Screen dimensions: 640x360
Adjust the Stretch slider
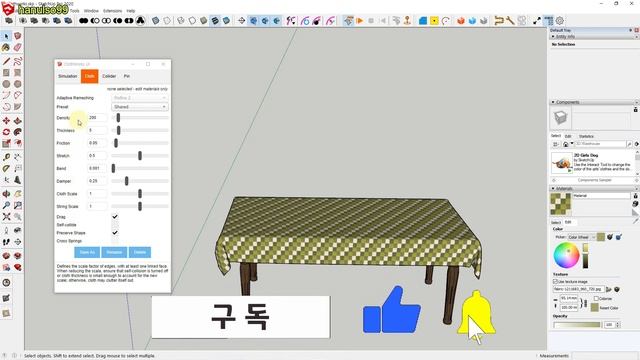pyautogui.click(x=140, y=156)
